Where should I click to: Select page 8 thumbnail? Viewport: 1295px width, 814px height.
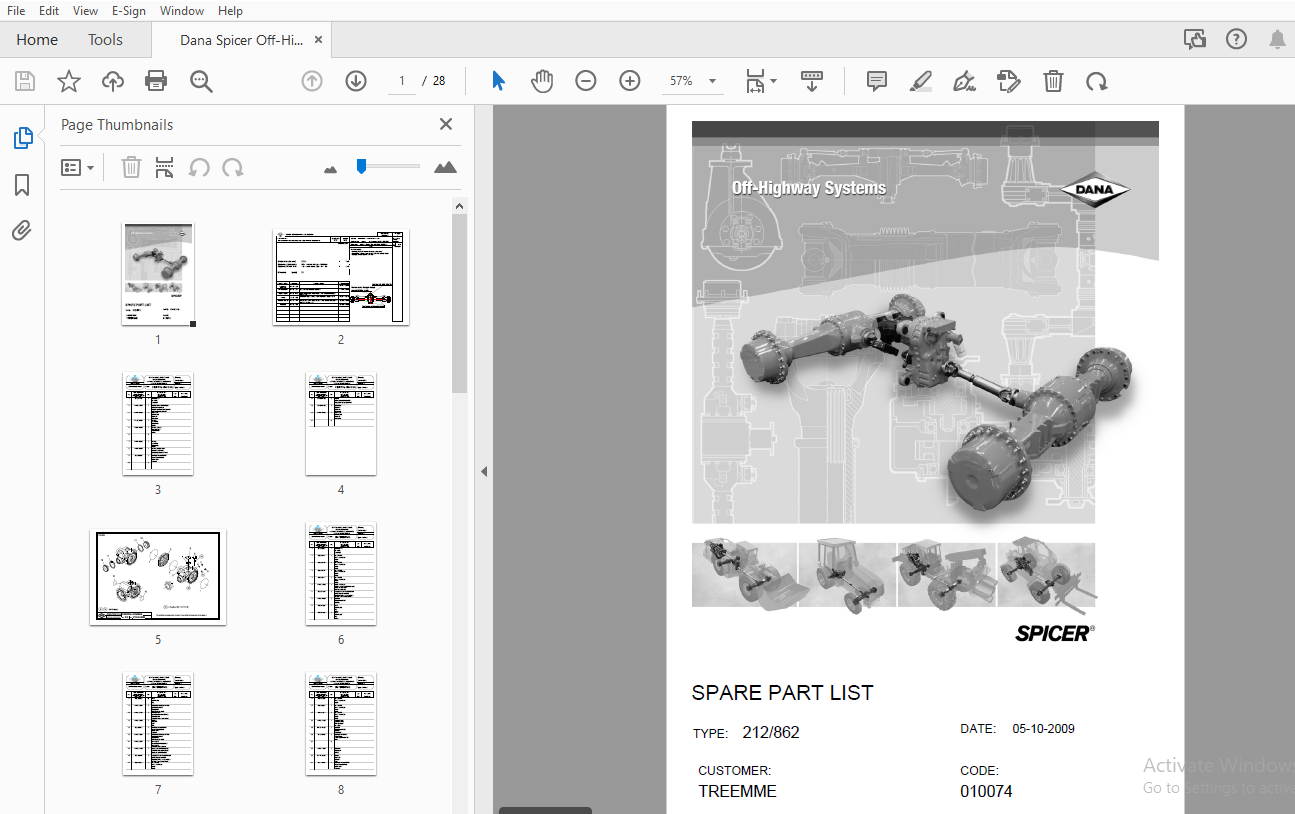point(341,724)
